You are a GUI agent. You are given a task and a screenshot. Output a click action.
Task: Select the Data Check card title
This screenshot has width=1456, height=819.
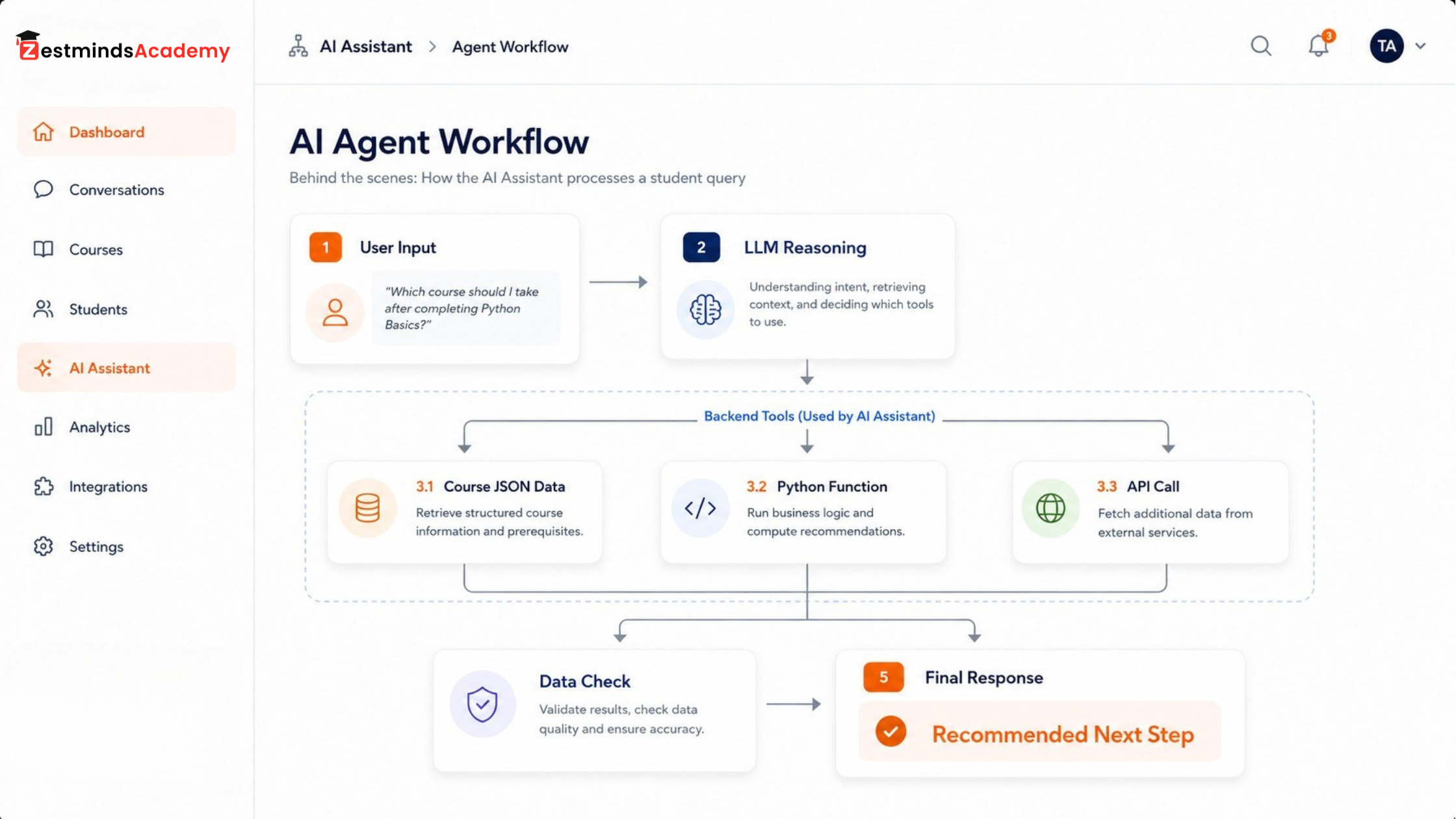584,681
